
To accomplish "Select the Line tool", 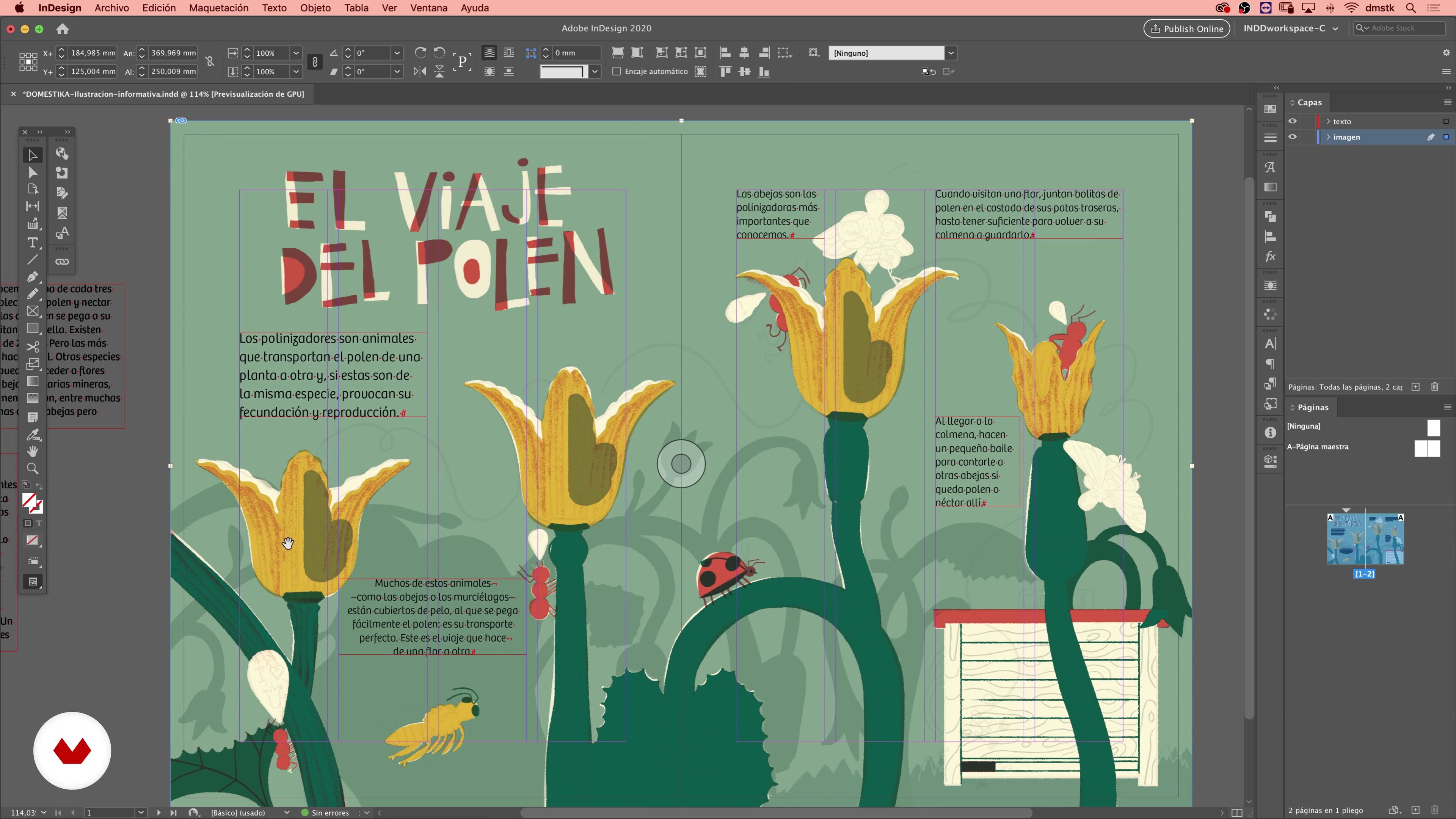I will [32, 259].
